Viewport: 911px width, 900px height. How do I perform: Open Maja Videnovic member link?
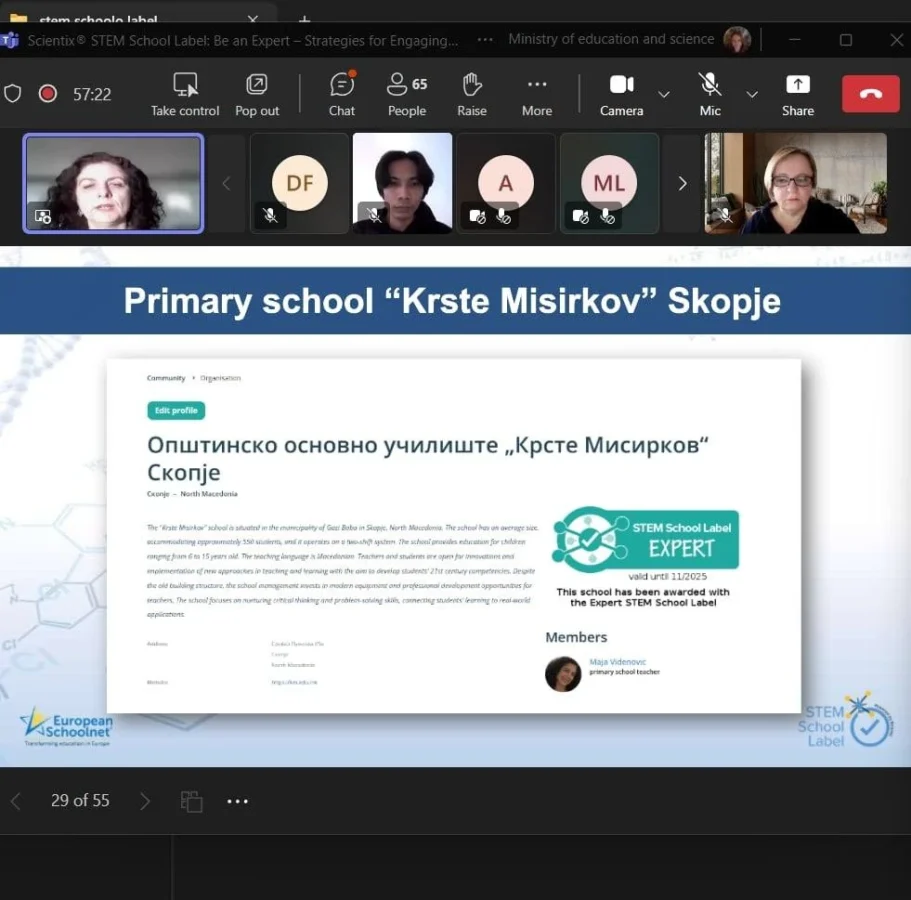click(x=618, y=662)
